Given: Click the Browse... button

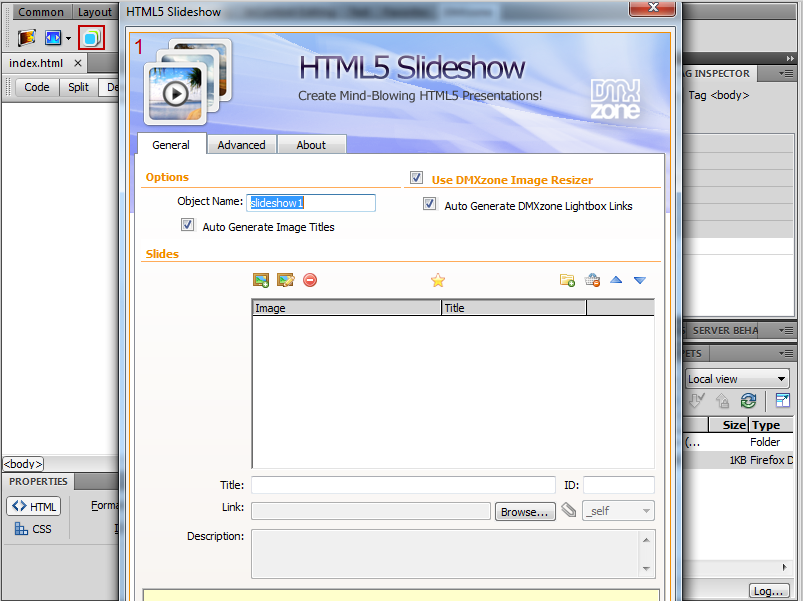Looking at the screenshot, I should click(x=525, y=512).
